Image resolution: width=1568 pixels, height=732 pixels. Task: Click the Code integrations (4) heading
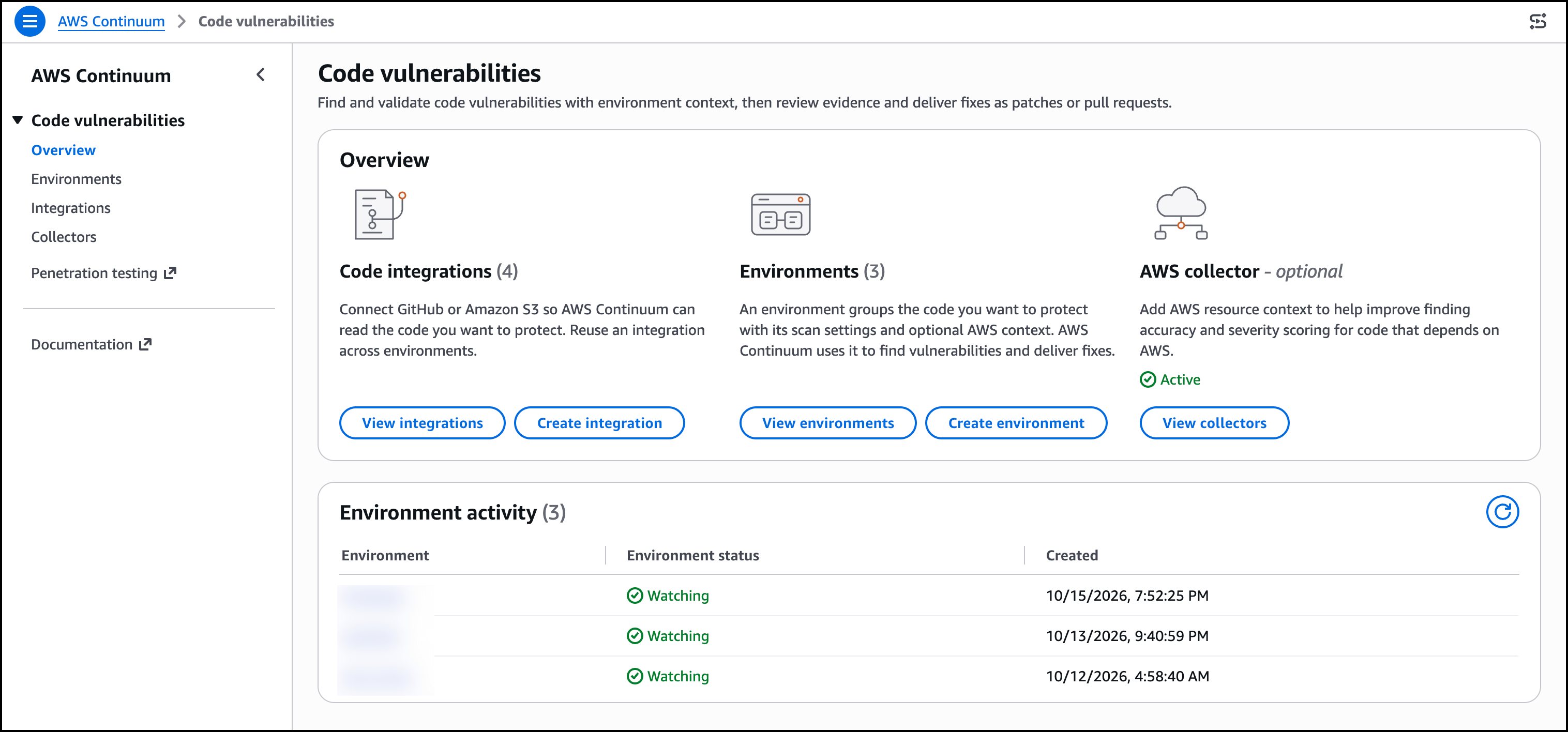429,271
